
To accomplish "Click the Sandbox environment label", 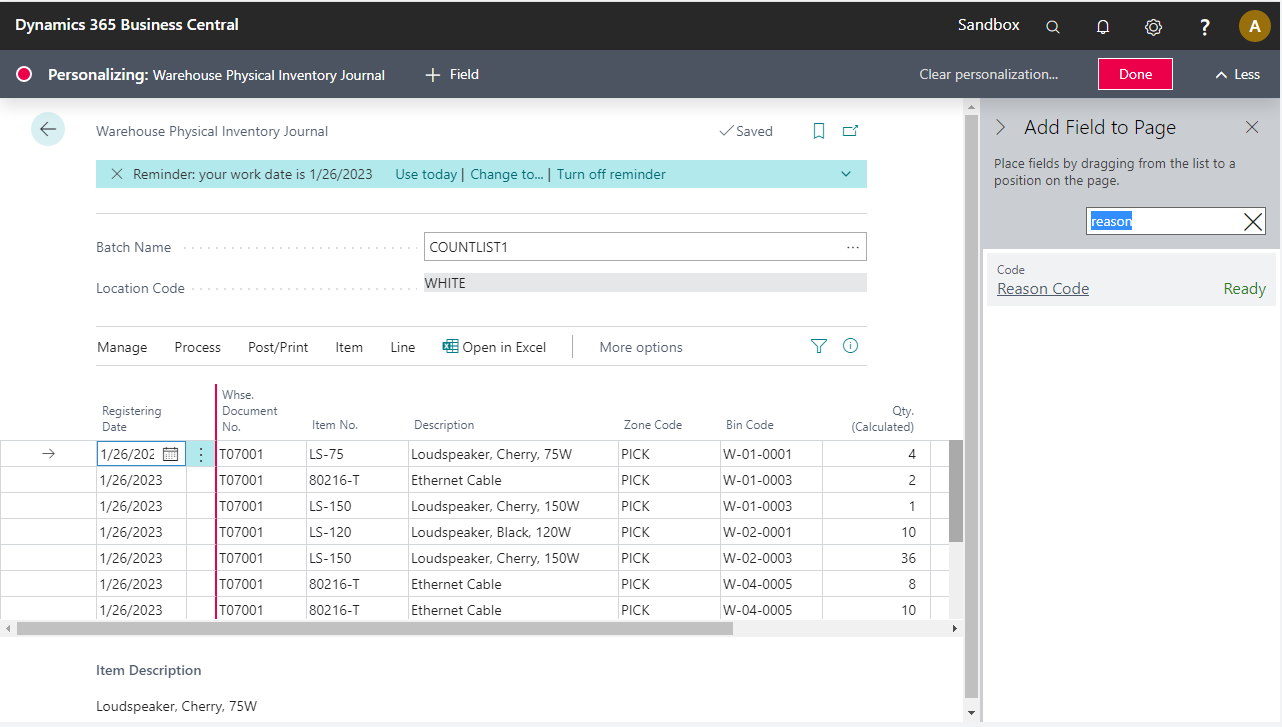I will coord(989,25).
